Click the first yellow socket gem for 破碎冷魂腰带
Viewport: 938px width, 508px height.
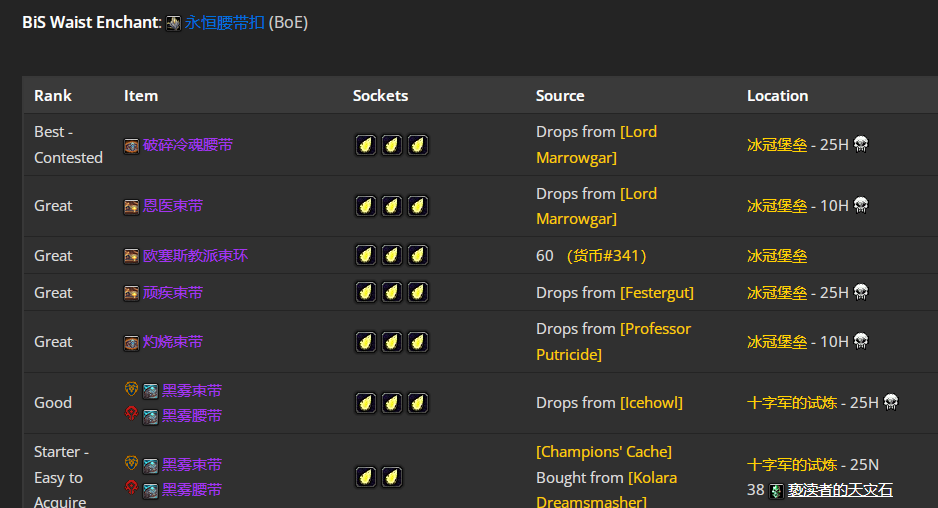[366, 145]
